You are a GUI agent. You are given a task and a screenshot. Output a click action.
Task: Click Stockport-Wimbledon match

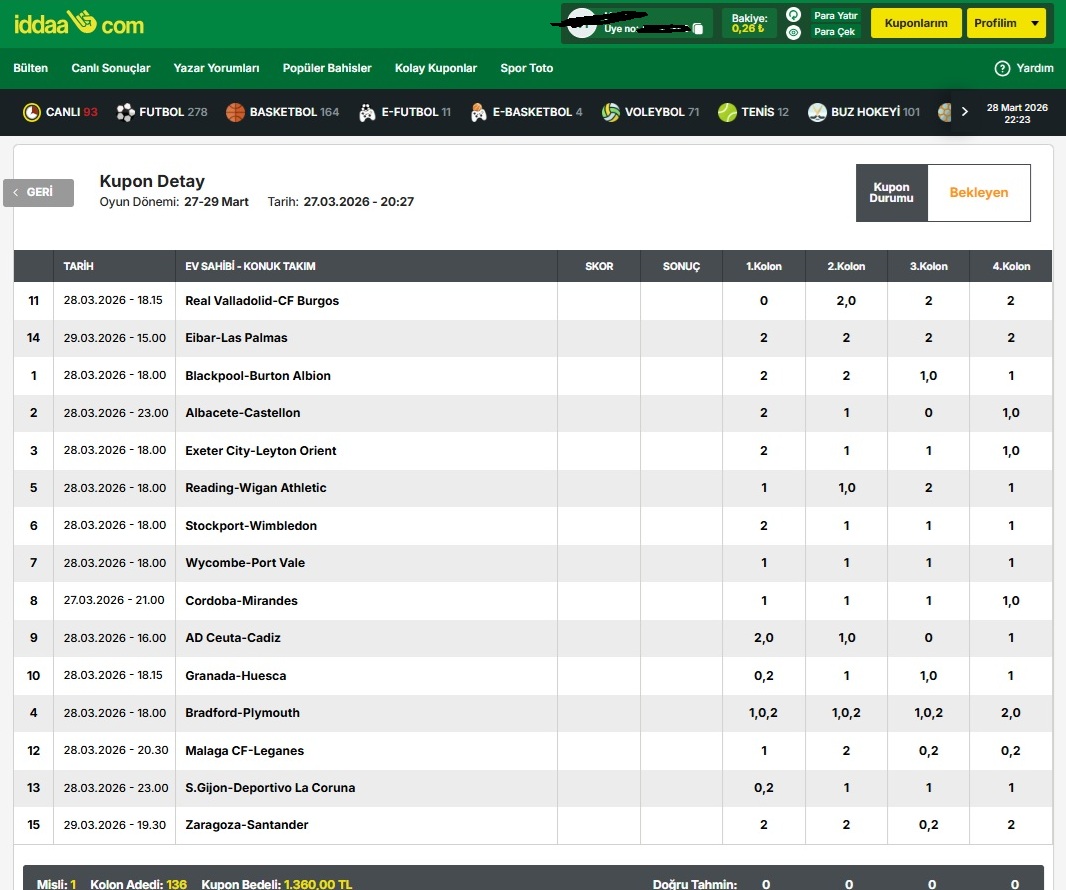(x=251, y=526)
